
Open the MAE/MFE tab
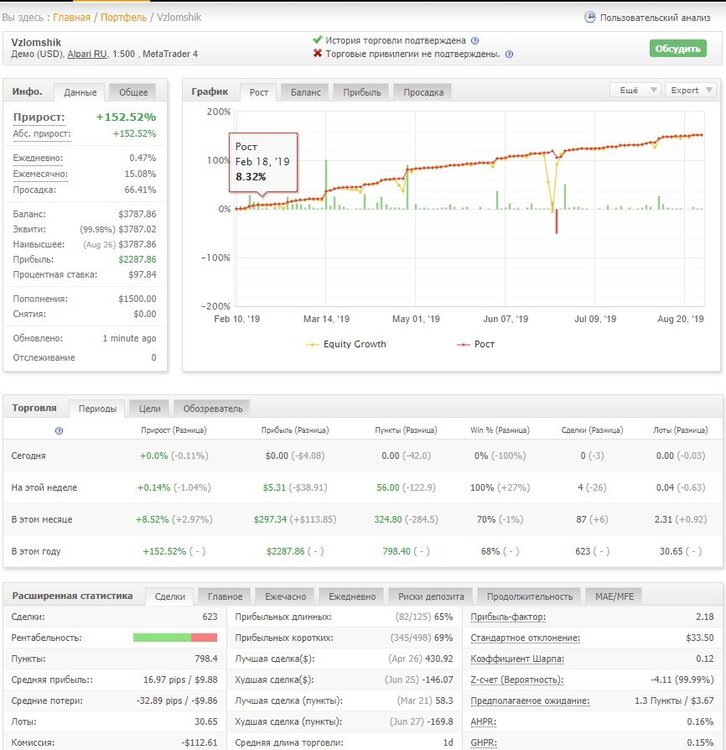(614, 596)
